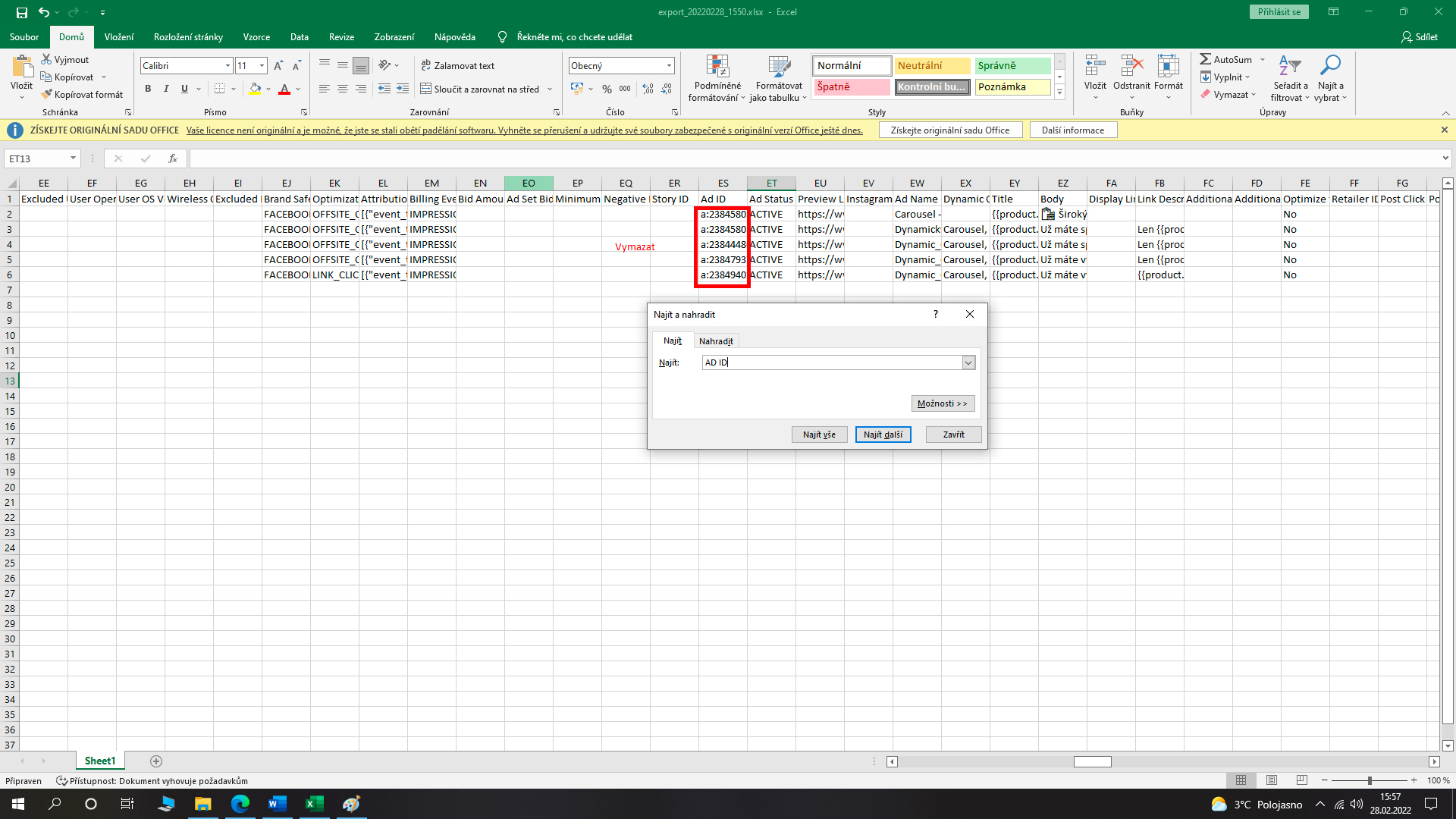The height and width of the screenshot is (819, 1456).
Task: Click the AutoSum sigma icon
Action: click(x=1205, y=59)
